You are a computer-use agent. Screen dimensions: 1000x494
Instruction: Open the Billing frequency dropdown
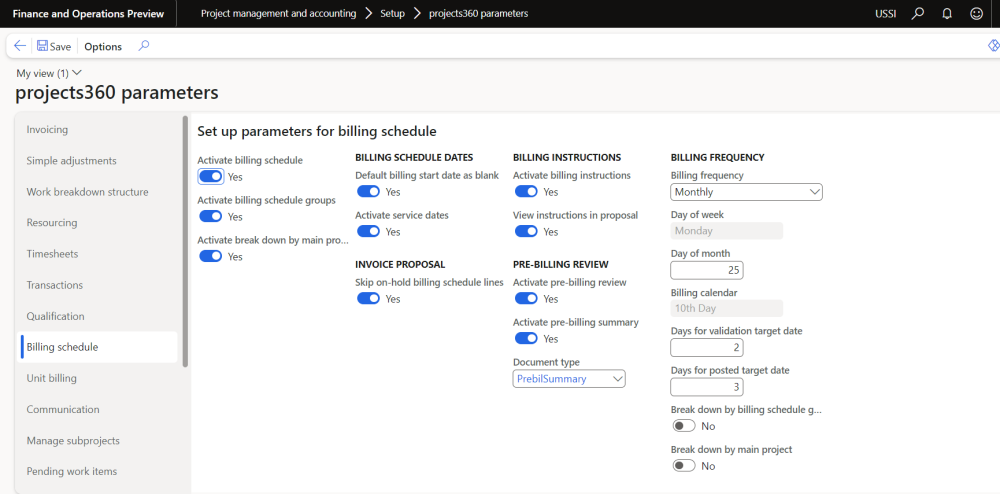(746, 192)
